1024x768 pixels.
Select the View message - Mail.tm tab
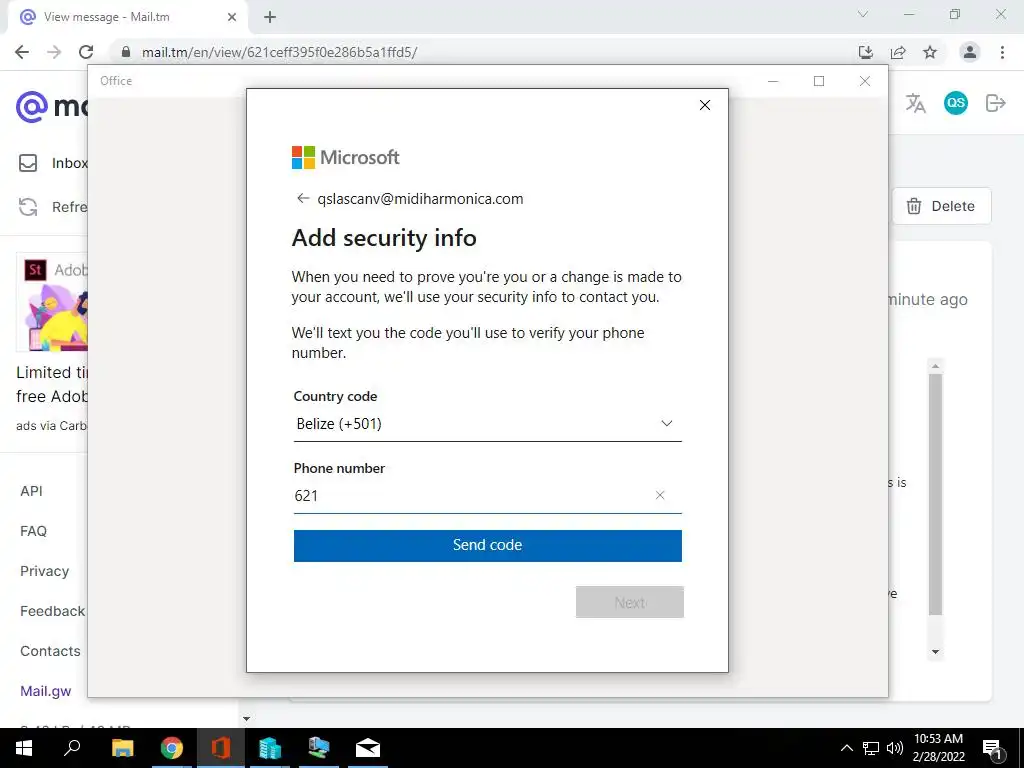pos(127,17)
